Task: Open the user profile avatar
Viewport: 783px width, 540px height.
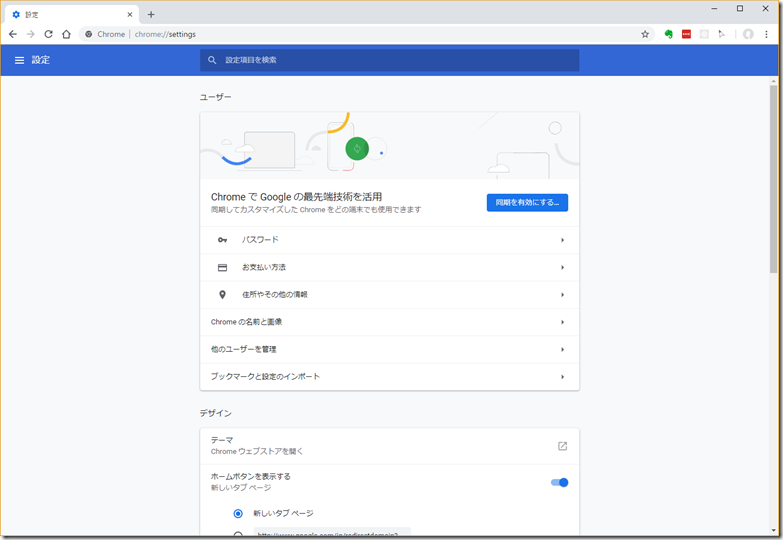Action: (748, 34)
